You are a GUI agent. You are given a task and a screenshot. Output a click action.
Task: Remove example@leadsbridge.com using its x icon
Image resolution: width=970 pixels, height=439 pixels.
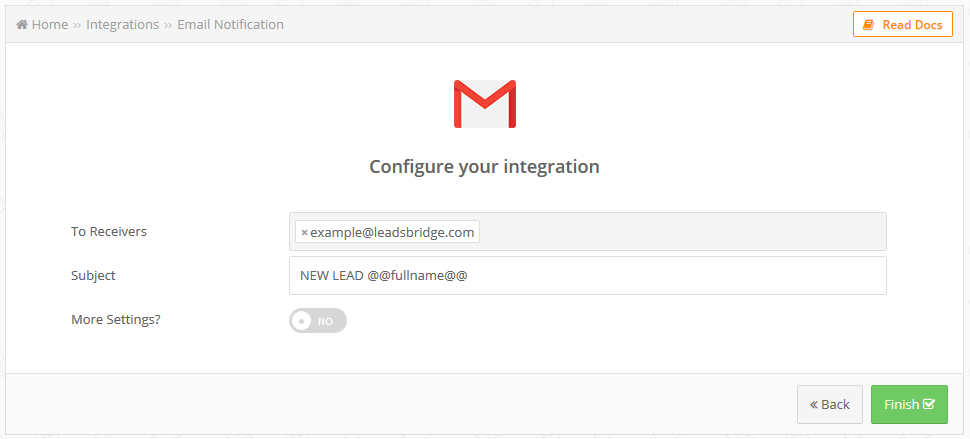pos(304,233)
